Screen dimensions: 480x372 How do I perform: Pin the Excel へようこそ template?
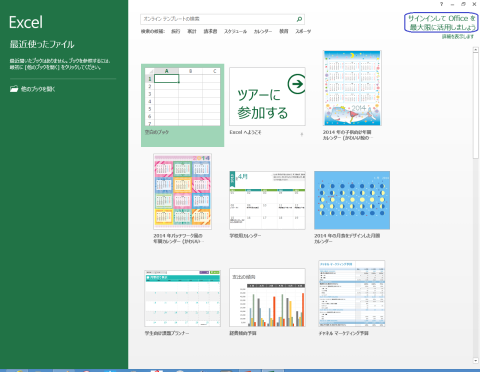pyautogui.click(x=302, y=134)
